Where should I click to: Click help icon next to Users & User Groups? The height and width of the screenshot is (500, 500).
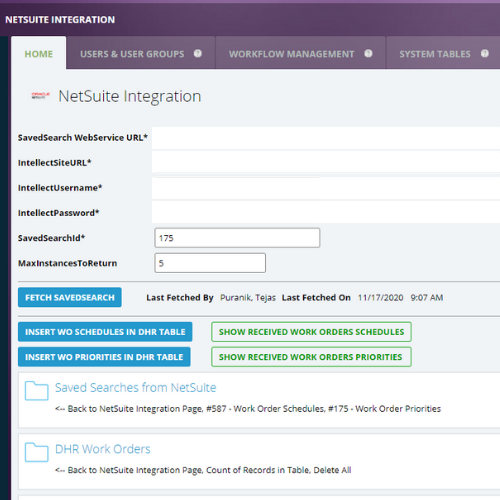[x=198, y=53]
